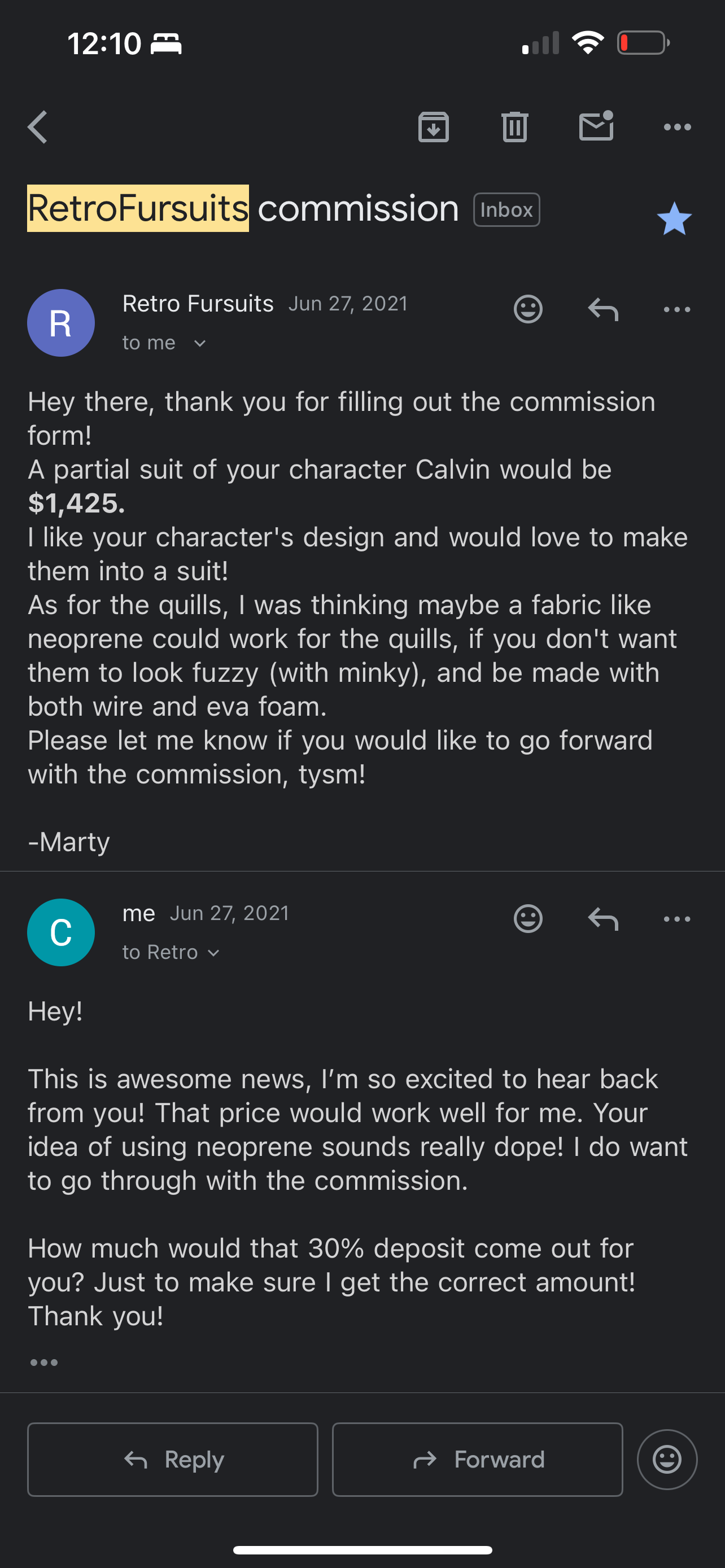Open more options for my sent message

[677, 918]
